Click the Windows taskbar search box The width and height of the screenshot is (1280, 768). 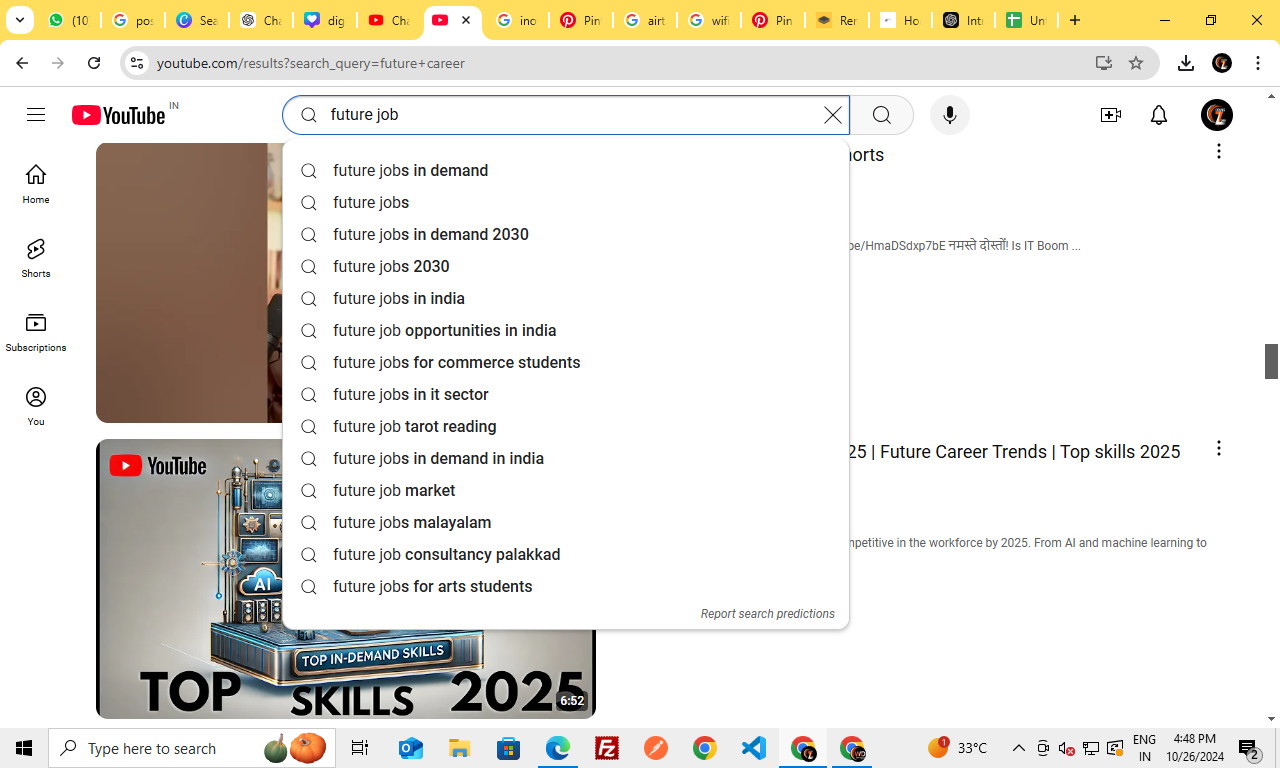click(x=191, y=748)
